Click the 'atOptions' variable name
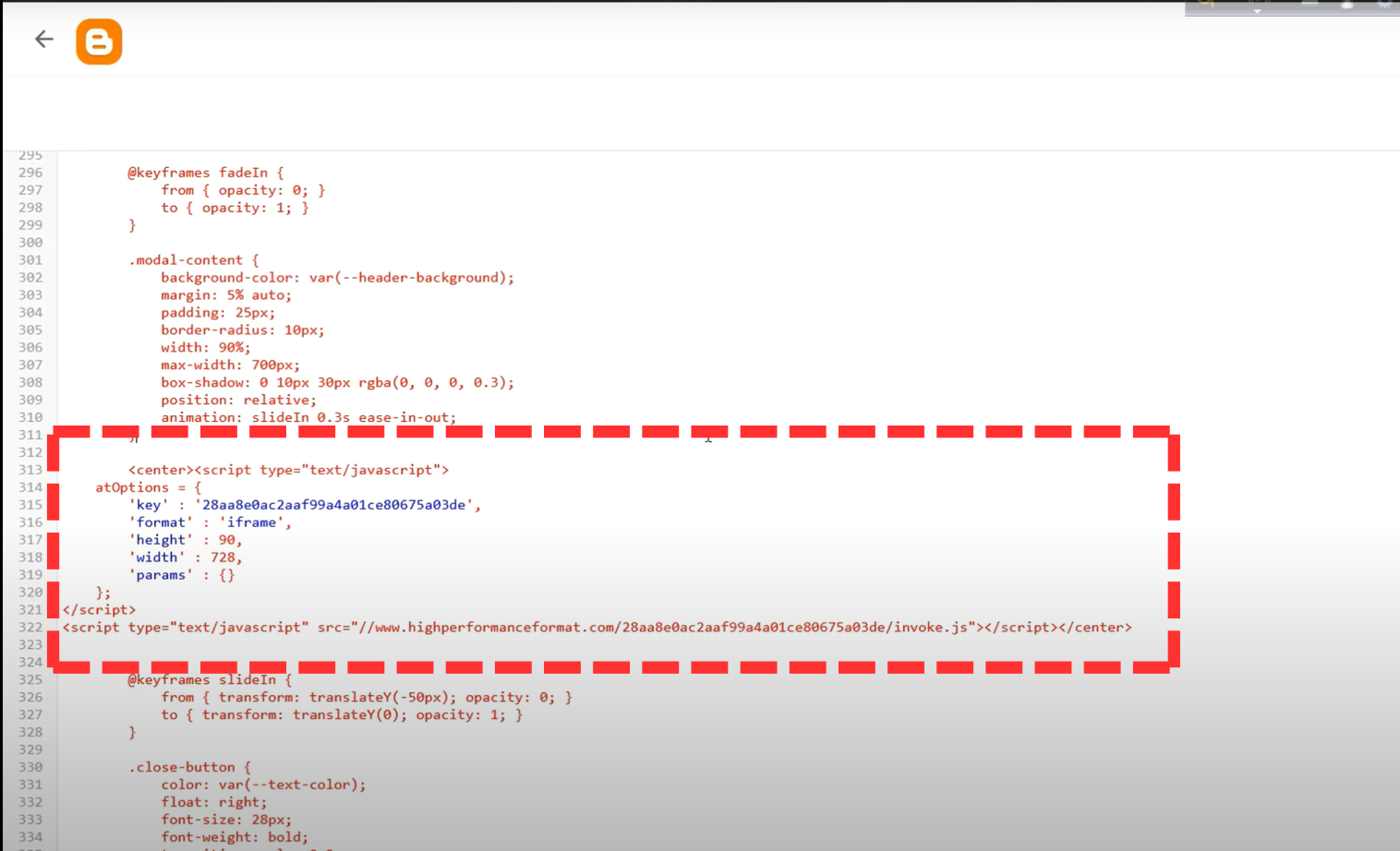Image resolution: width=1400 pixels, height=851 pixels. click(132, 487)
